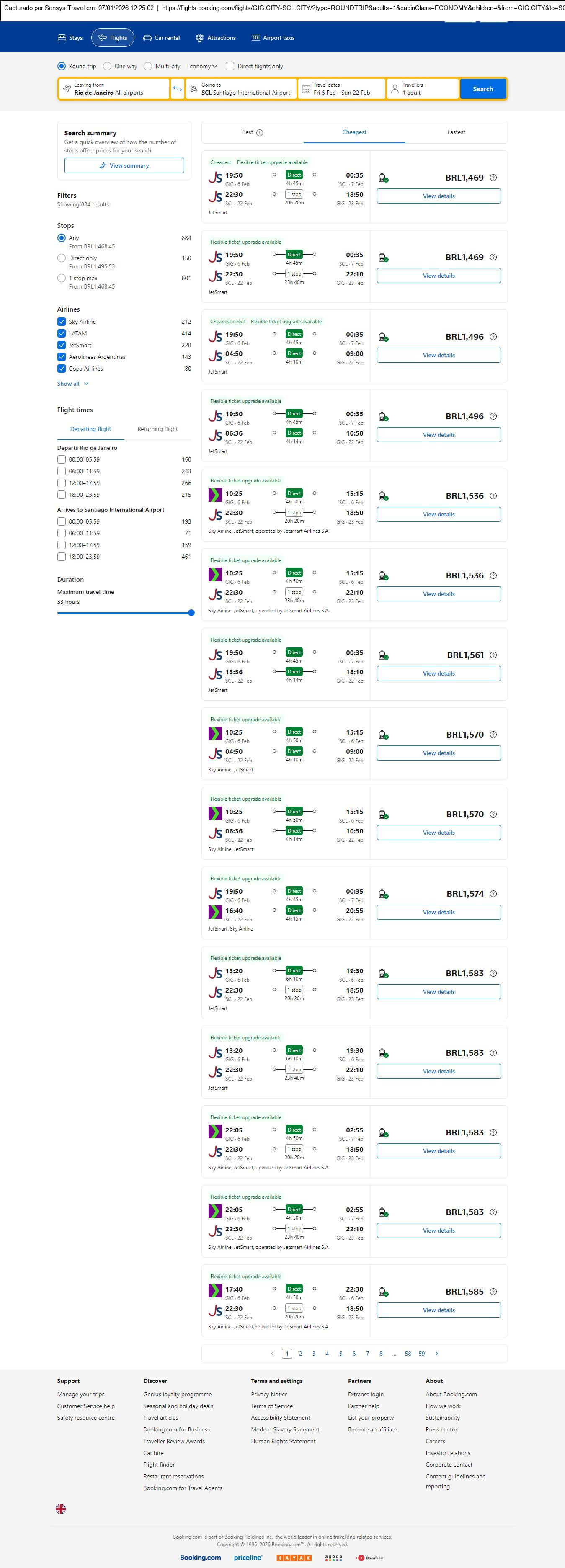Click the swap origin and destination arrows icon
This screenshot has width=565, height=1568.
point(177,89)
